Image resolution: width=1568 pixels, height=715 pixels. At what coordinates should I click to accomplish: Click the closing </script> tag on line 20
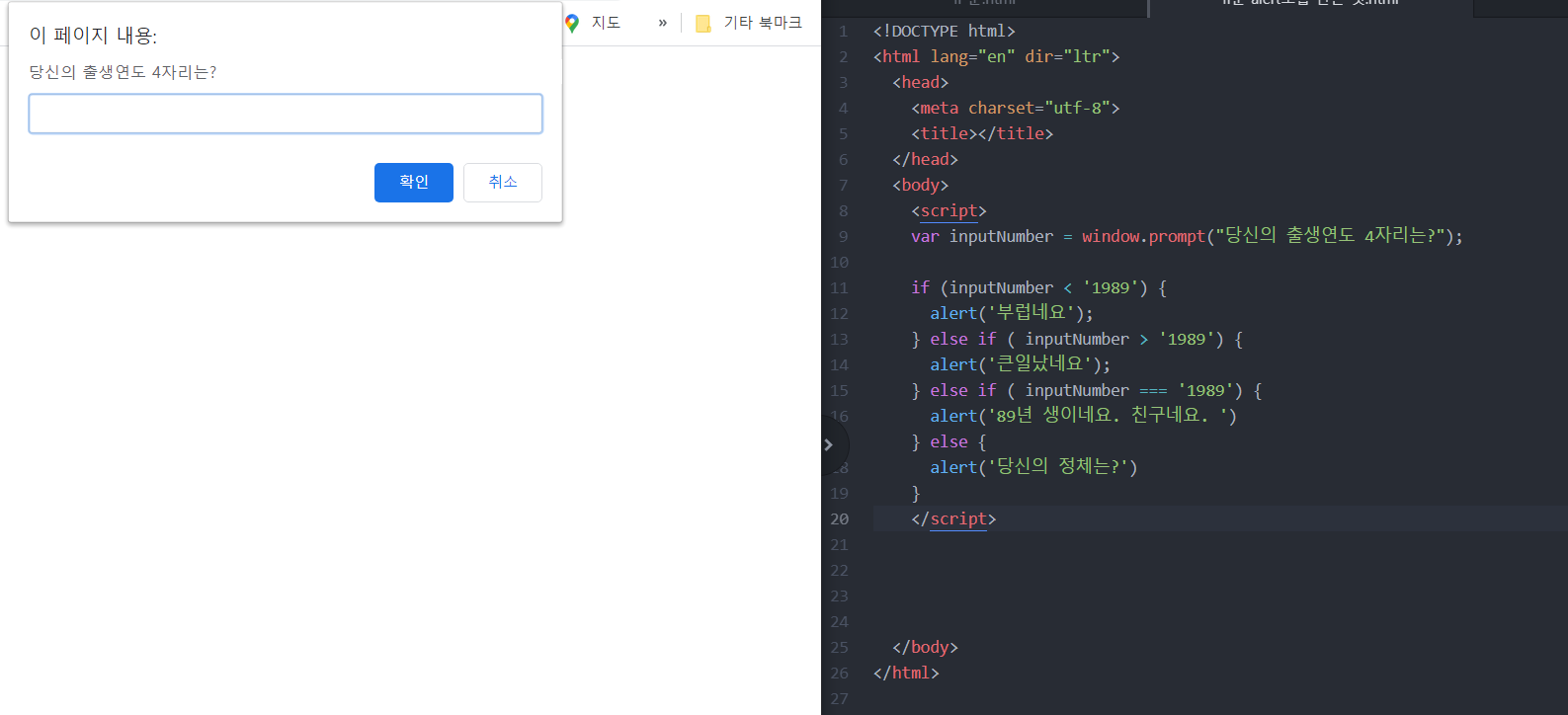[953, 519]
